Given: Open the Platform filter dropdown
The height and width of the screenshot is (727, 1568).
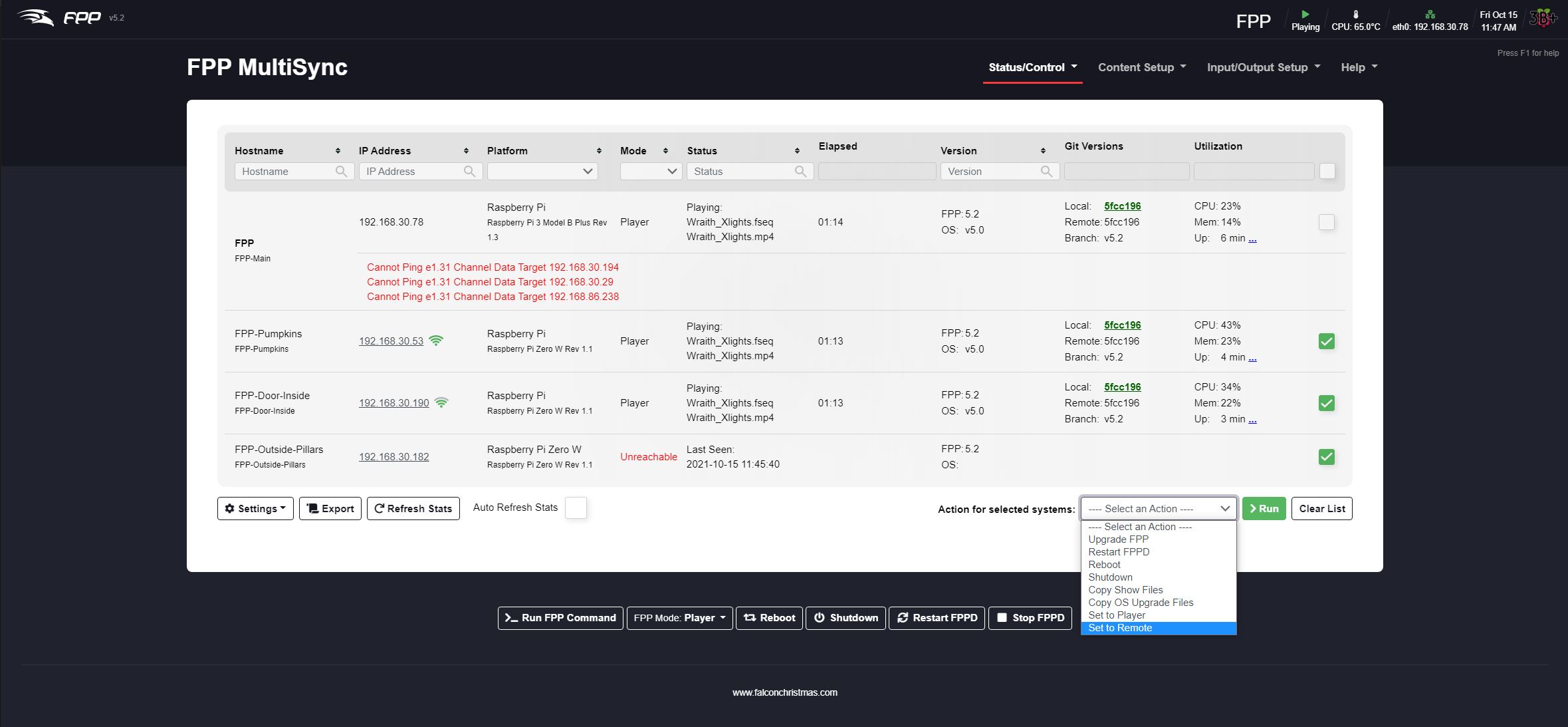Looking at the screenshot, I should [542, 172].
